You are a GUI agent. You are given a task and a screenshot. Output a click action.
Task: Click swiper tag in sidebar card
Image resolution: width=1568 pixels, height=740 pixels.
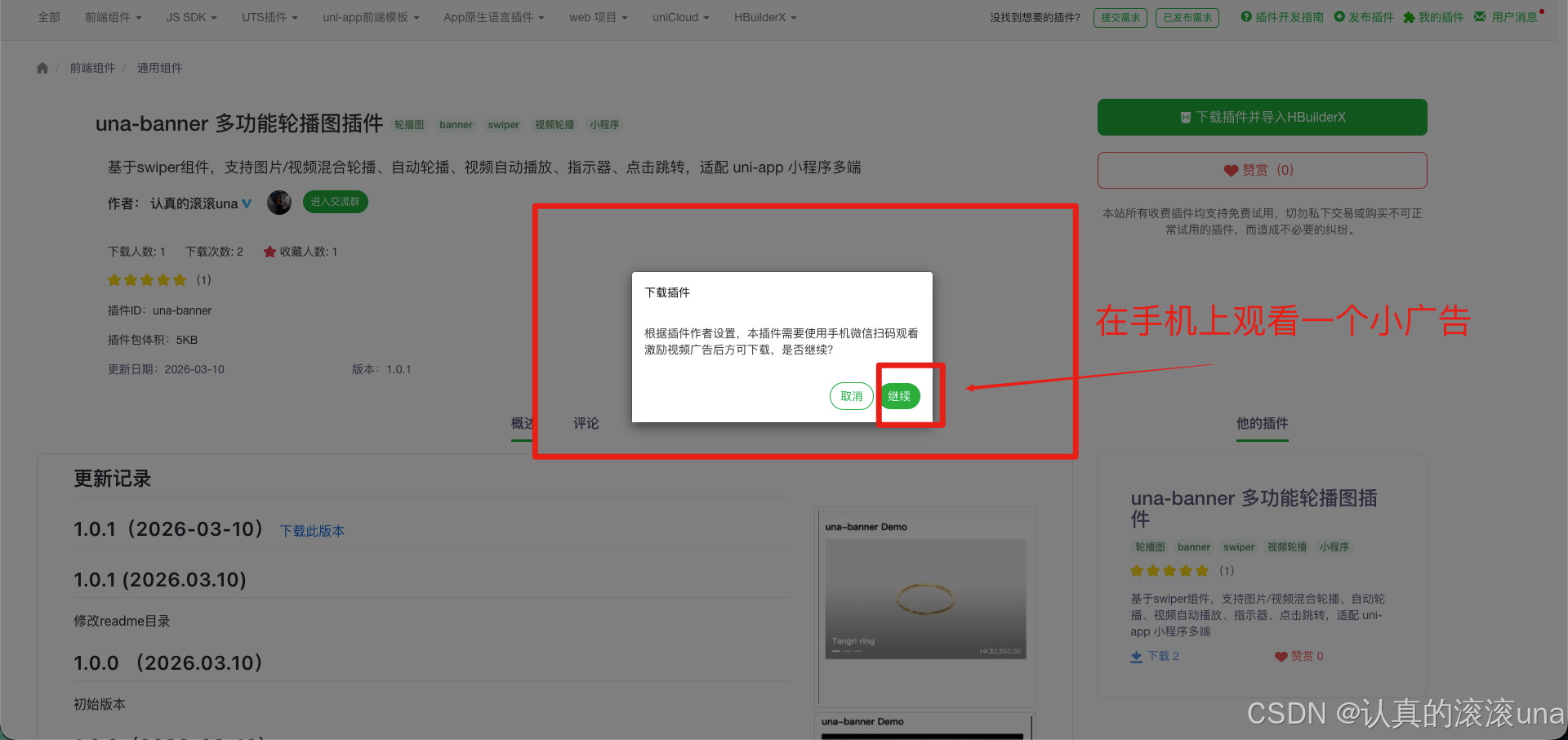tap(1239, 547)
